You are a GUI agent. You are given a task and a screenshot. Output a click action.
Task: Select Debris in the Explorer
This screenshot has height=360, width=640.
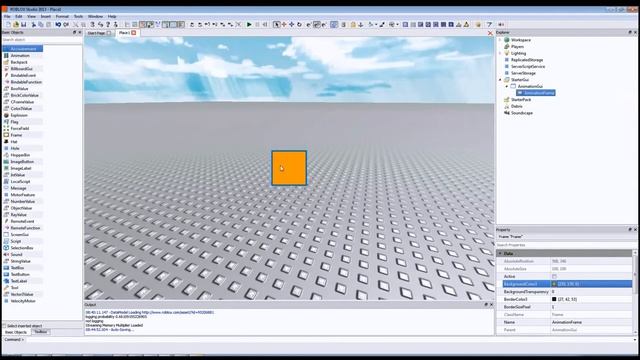[x=516, y=106]
